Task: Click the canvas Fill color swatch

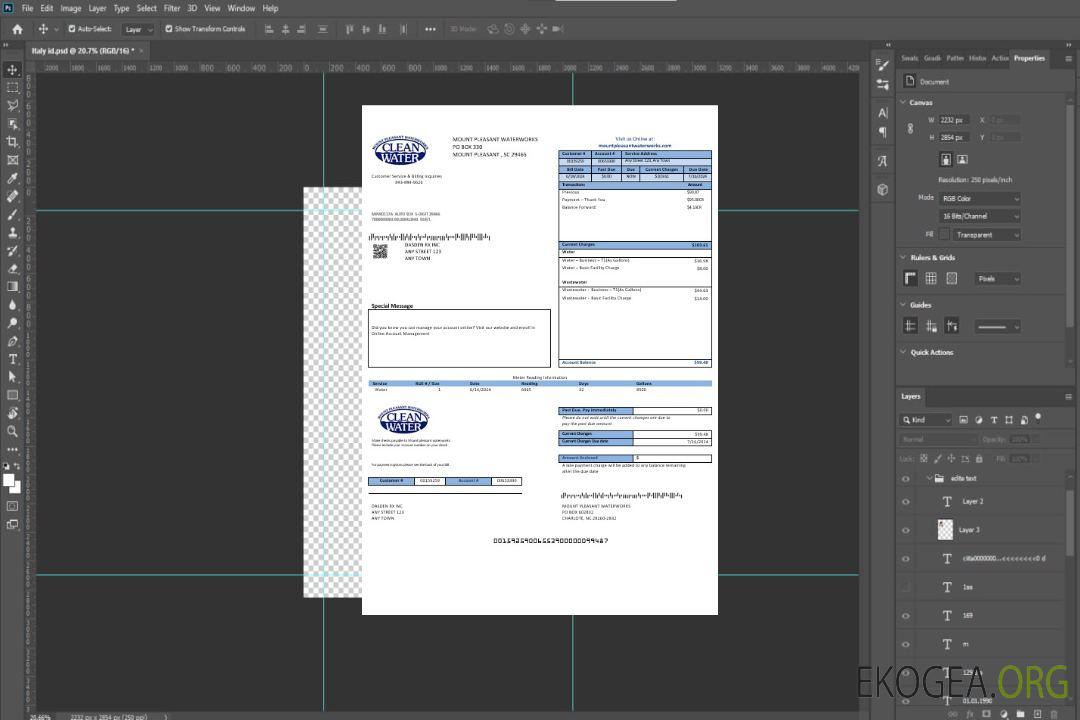Action: 944,235
